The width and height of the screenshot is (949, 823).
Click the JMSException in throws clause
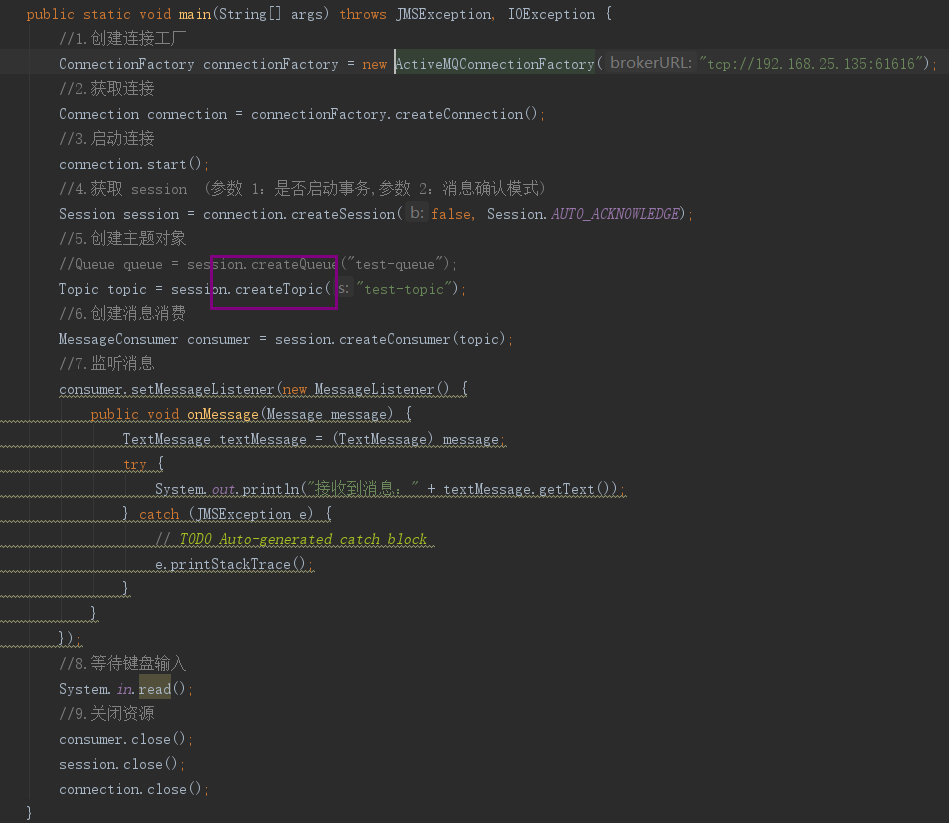(x=444, y=14)
